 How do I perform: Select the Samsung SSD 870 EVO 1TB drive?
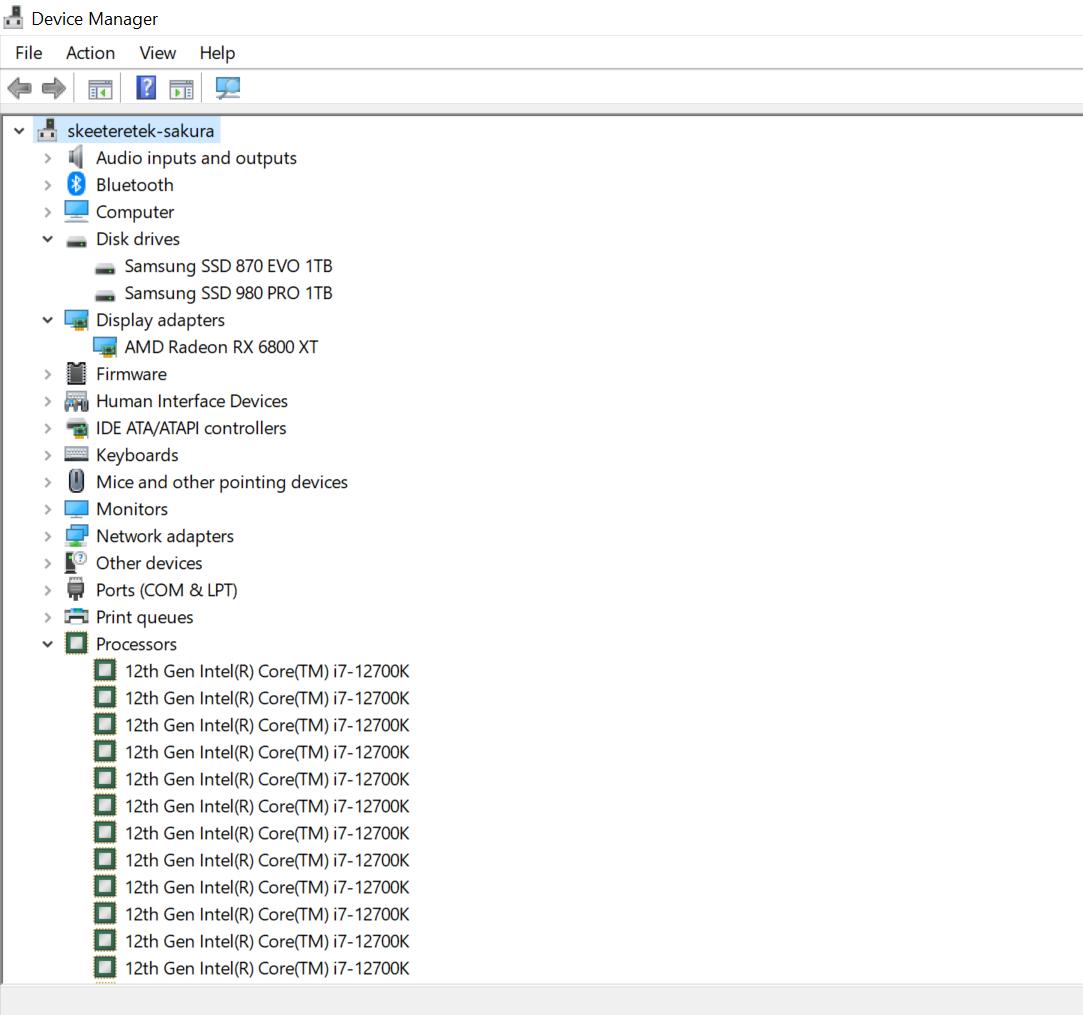pos(229,265)
